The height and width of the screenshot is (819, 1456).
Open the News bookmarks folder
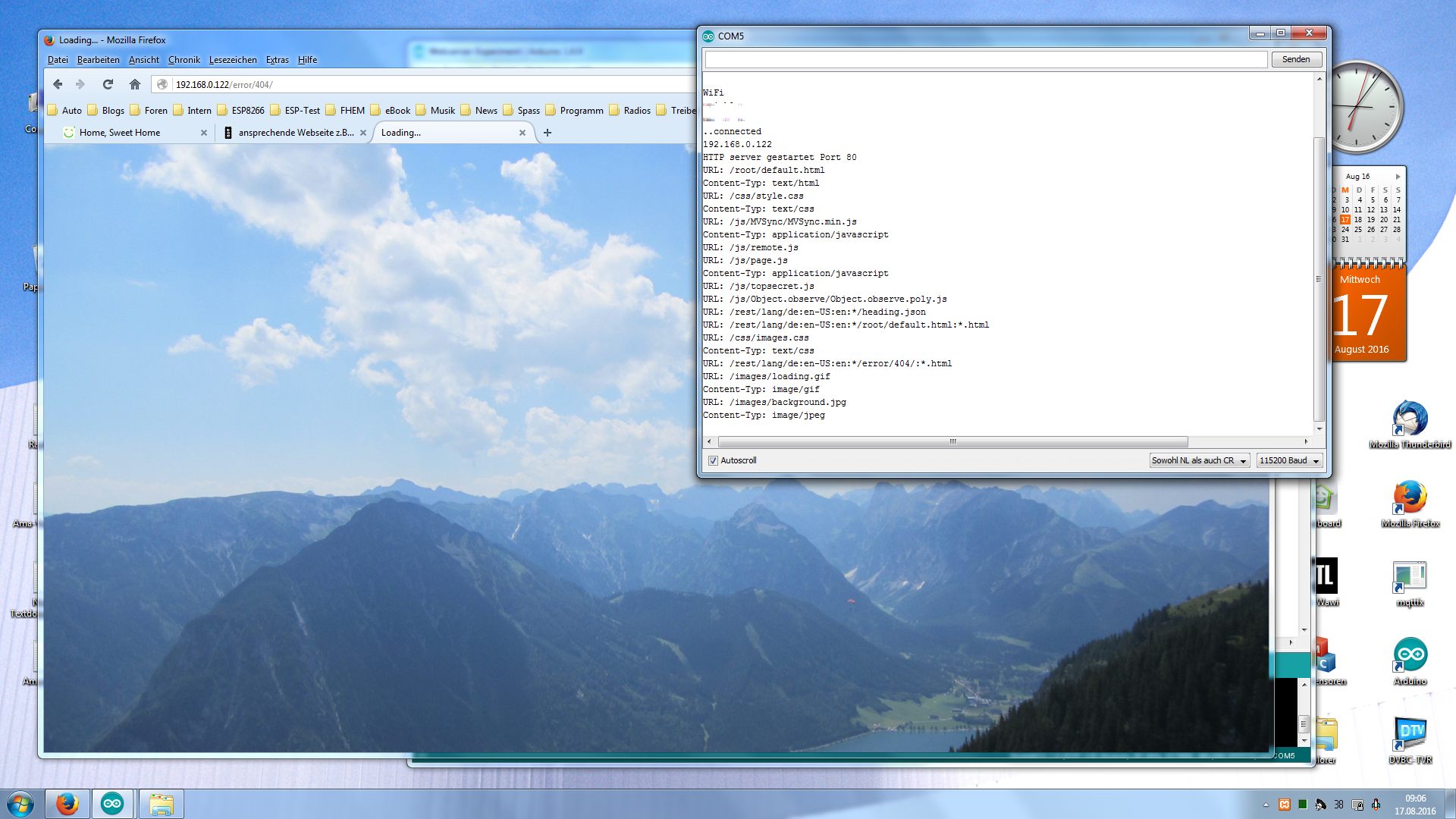(479, 110)
